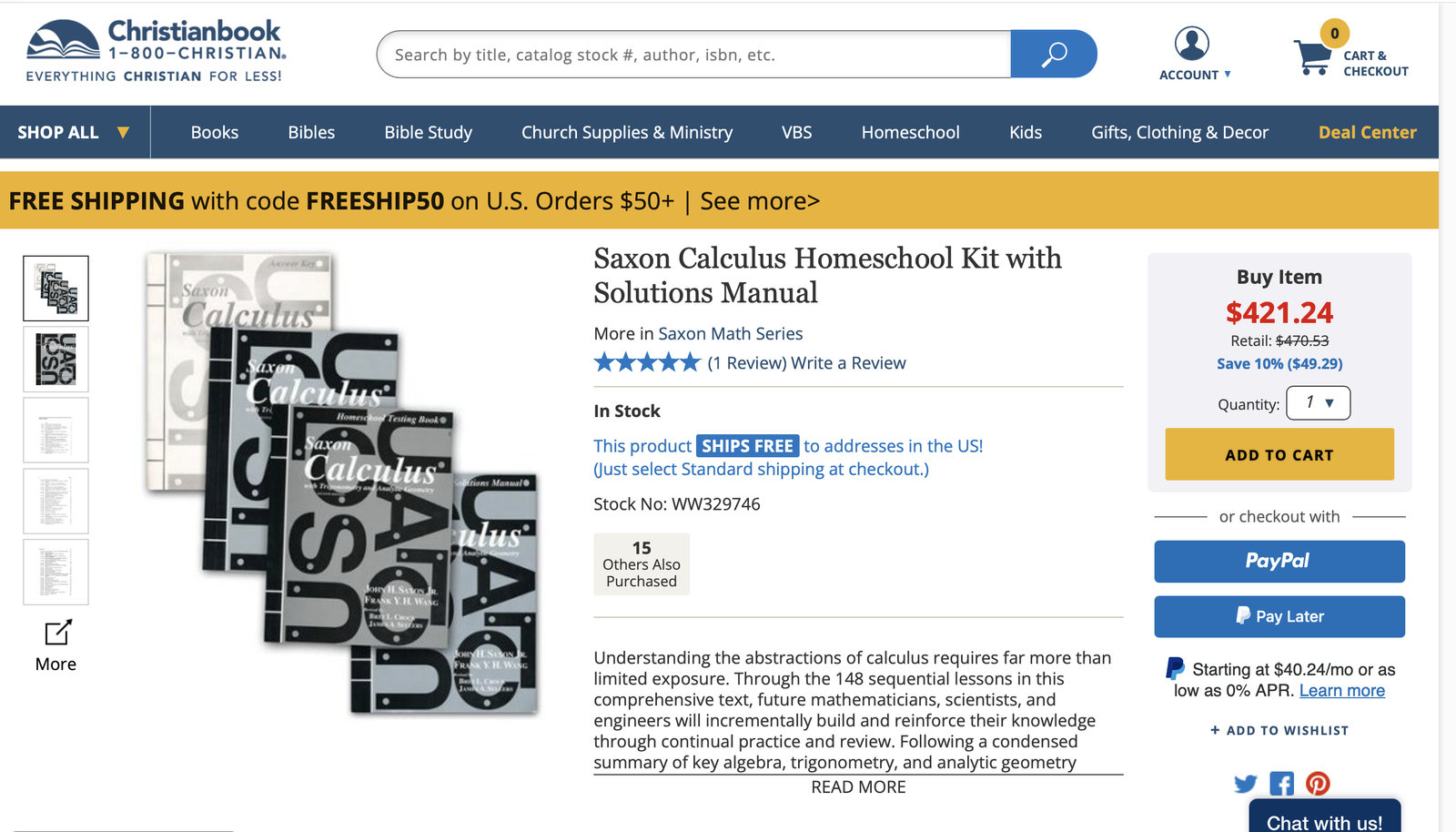Pin product on Pinterest
This screenshot has height=832, width=1456.
[x=1318, y=784]
